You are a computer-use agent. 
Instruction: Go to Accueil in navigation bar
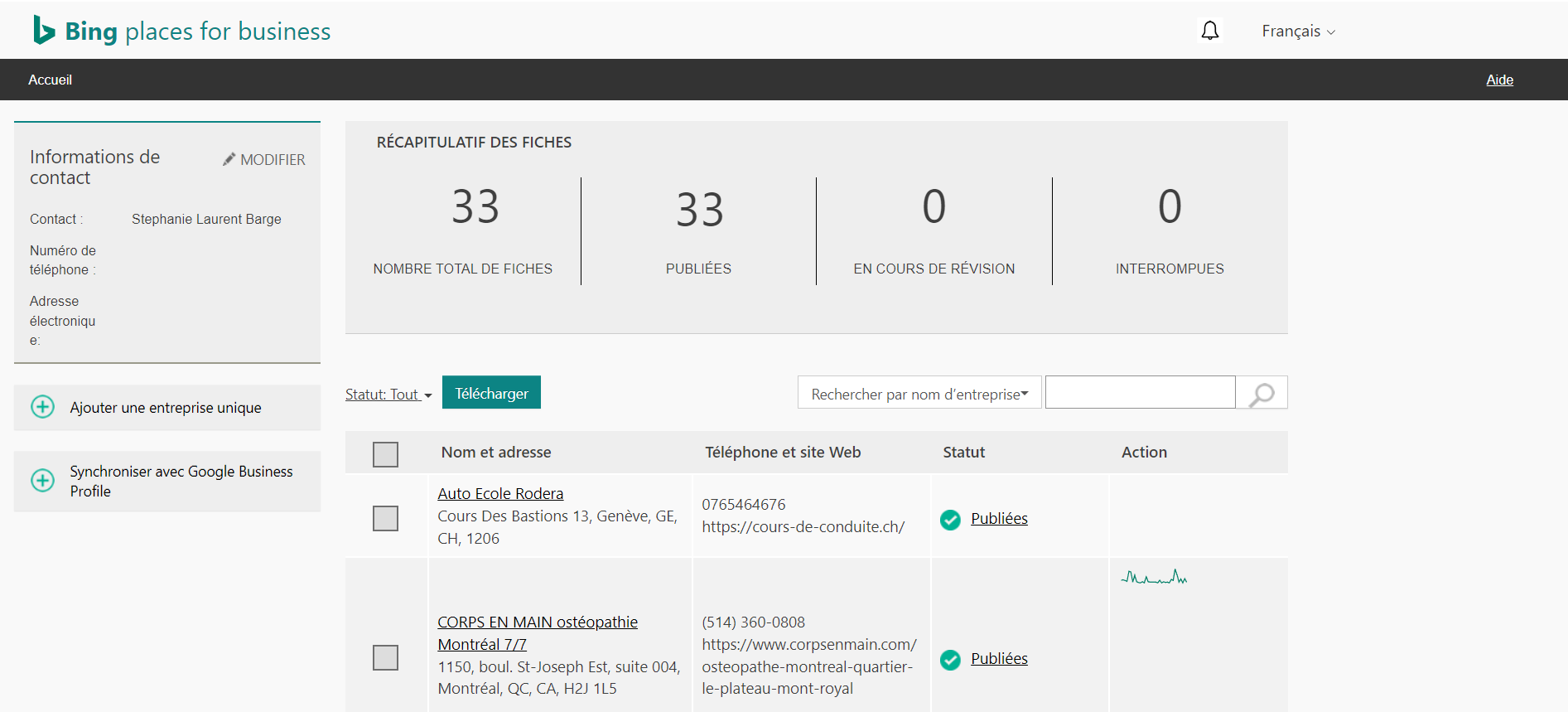click(x=50, y=80)
